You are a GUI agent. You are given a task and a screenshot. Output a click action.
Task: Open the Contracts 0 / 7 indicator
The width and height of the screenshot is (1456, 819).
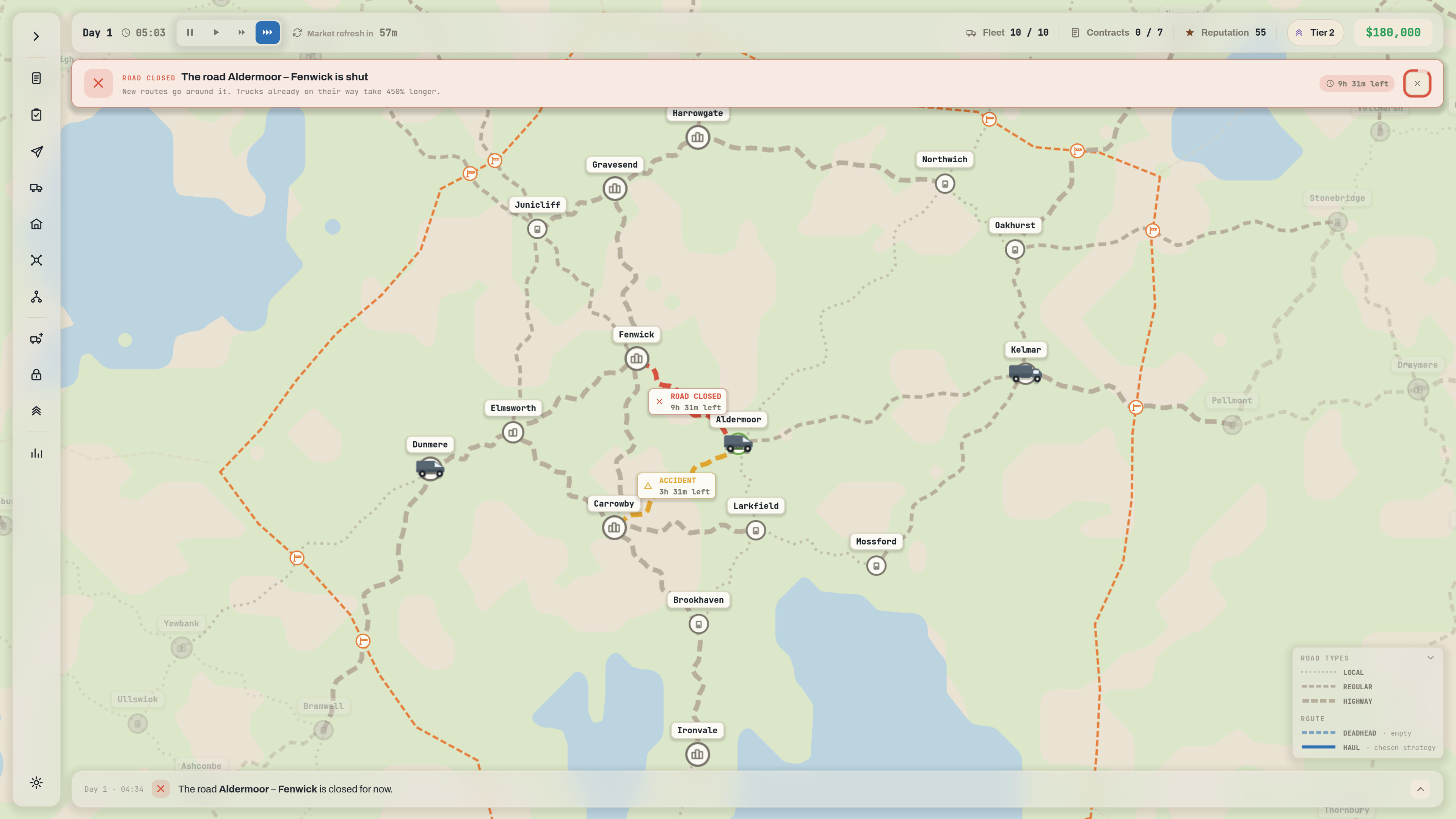1117,33
